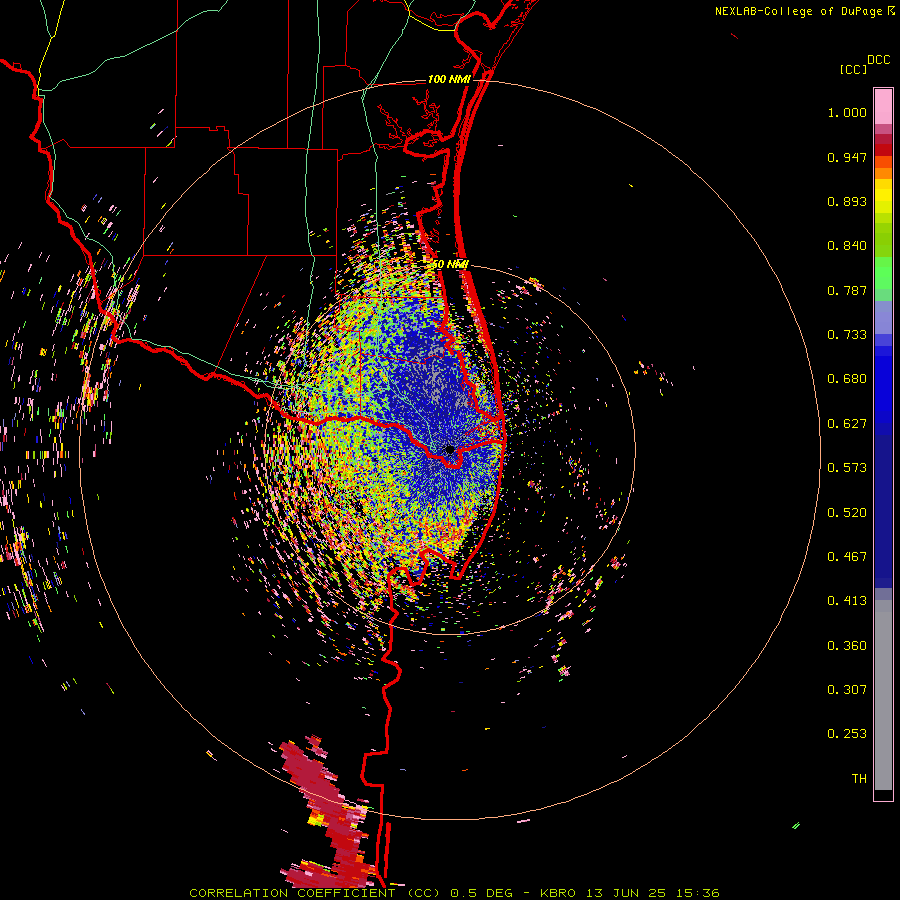Pick the light pink swatch atop the color bar
The width and height of the screenshot is (900, 900).
(883, 106)
